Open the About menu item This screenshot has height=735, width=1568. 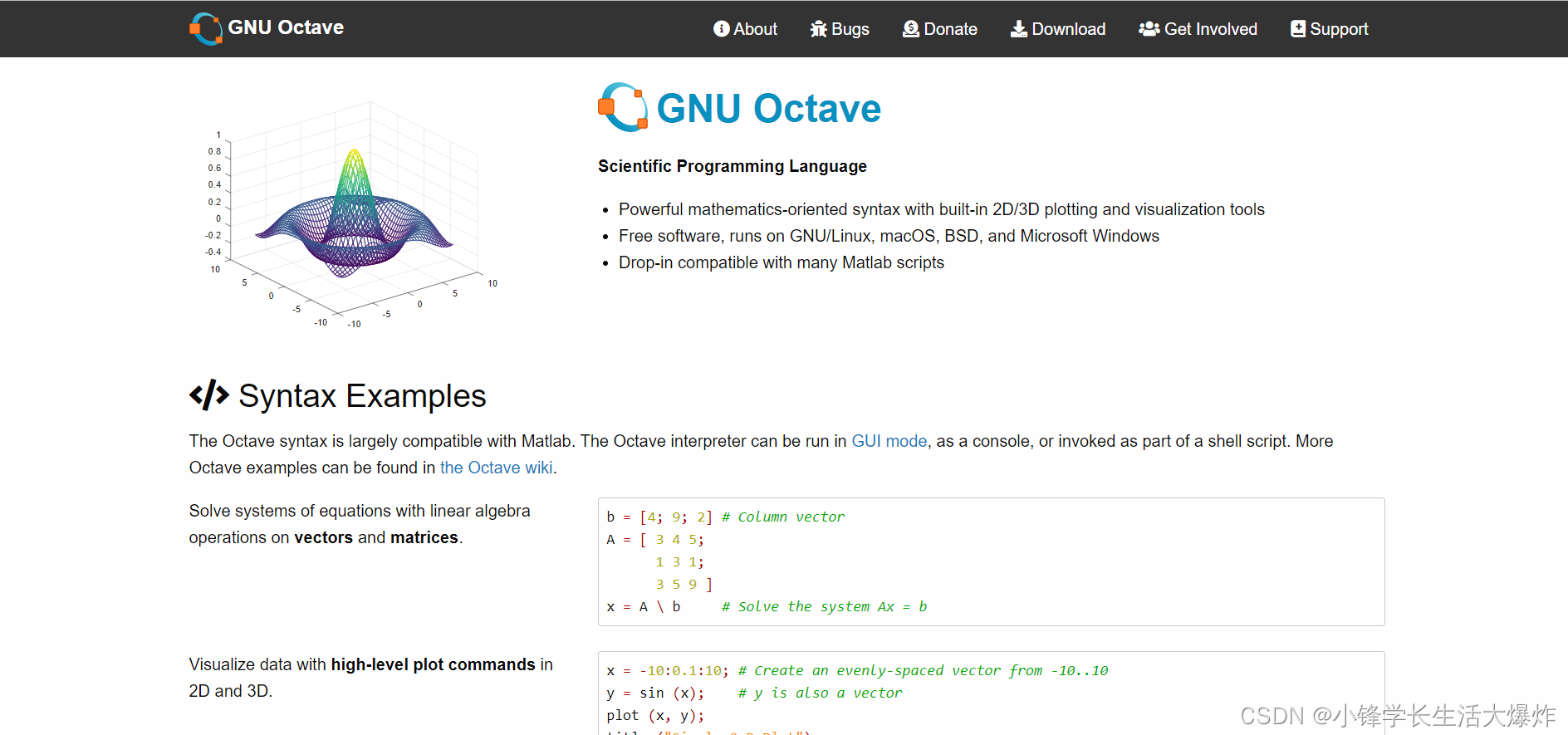point(755,29)
